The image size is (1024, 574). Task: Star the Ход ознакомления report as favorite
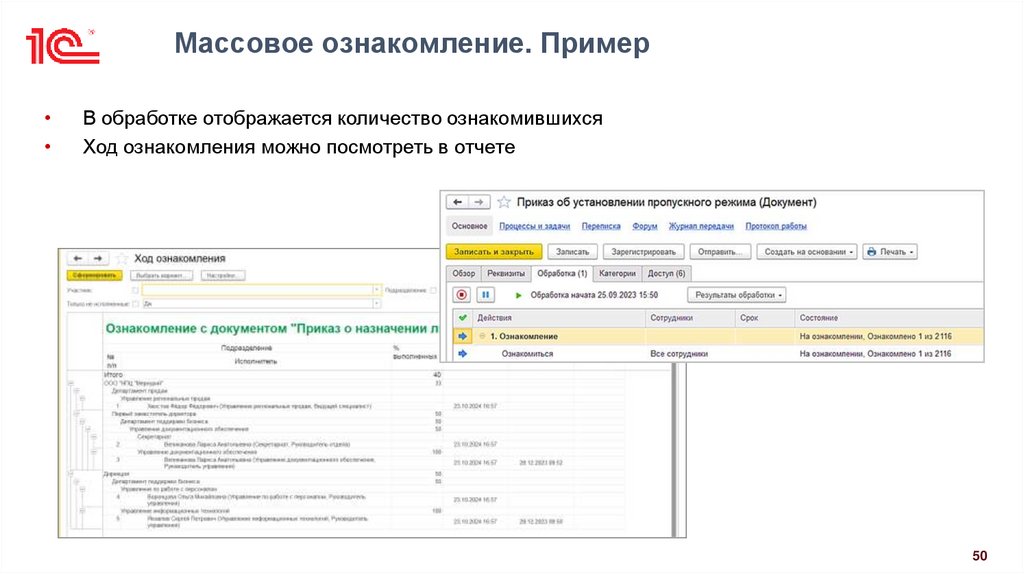tap(121, 259)
